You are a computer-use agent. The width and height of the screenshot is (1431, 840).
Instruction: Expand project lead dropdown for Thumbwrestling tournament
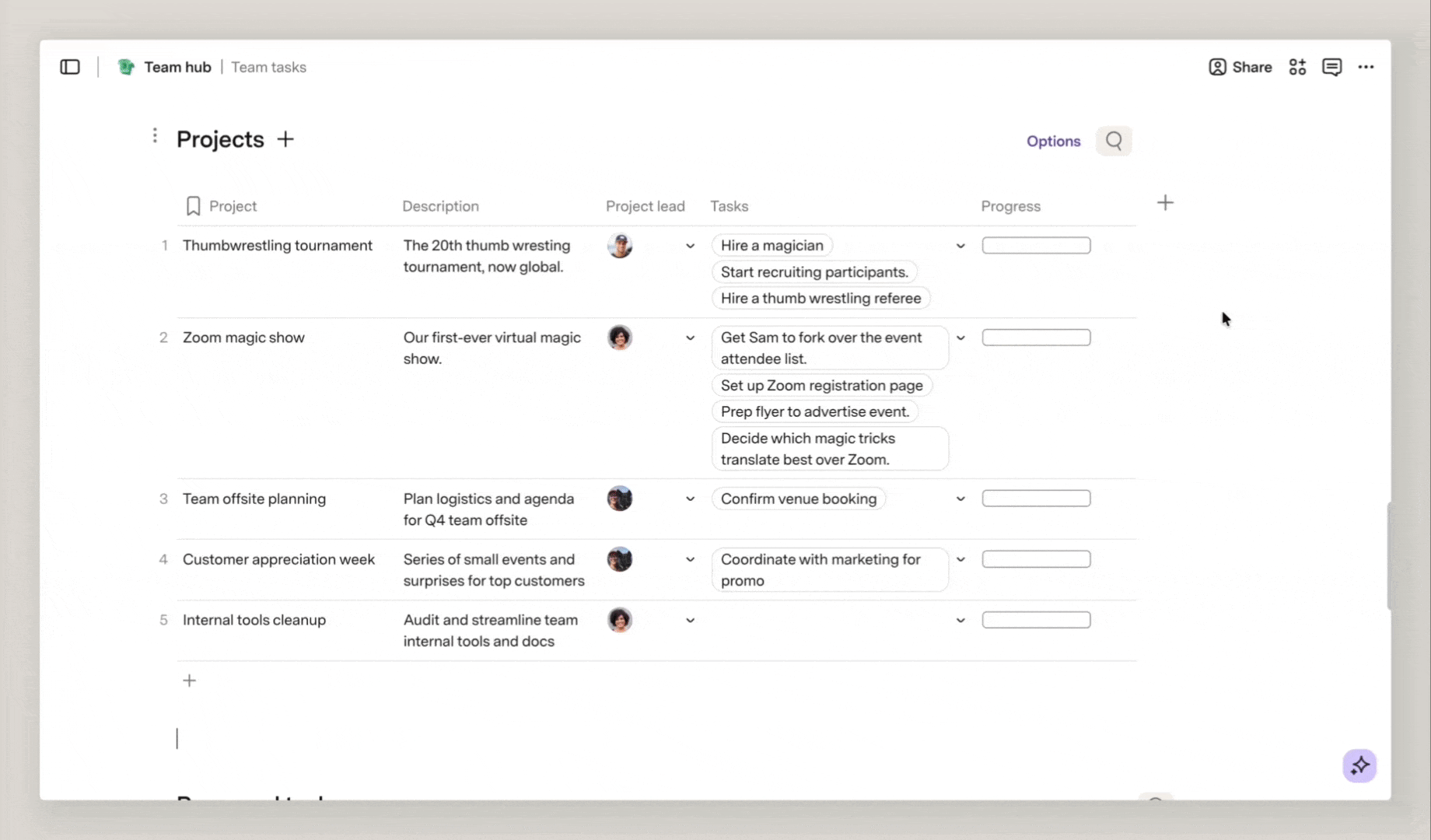click(690, 246)
